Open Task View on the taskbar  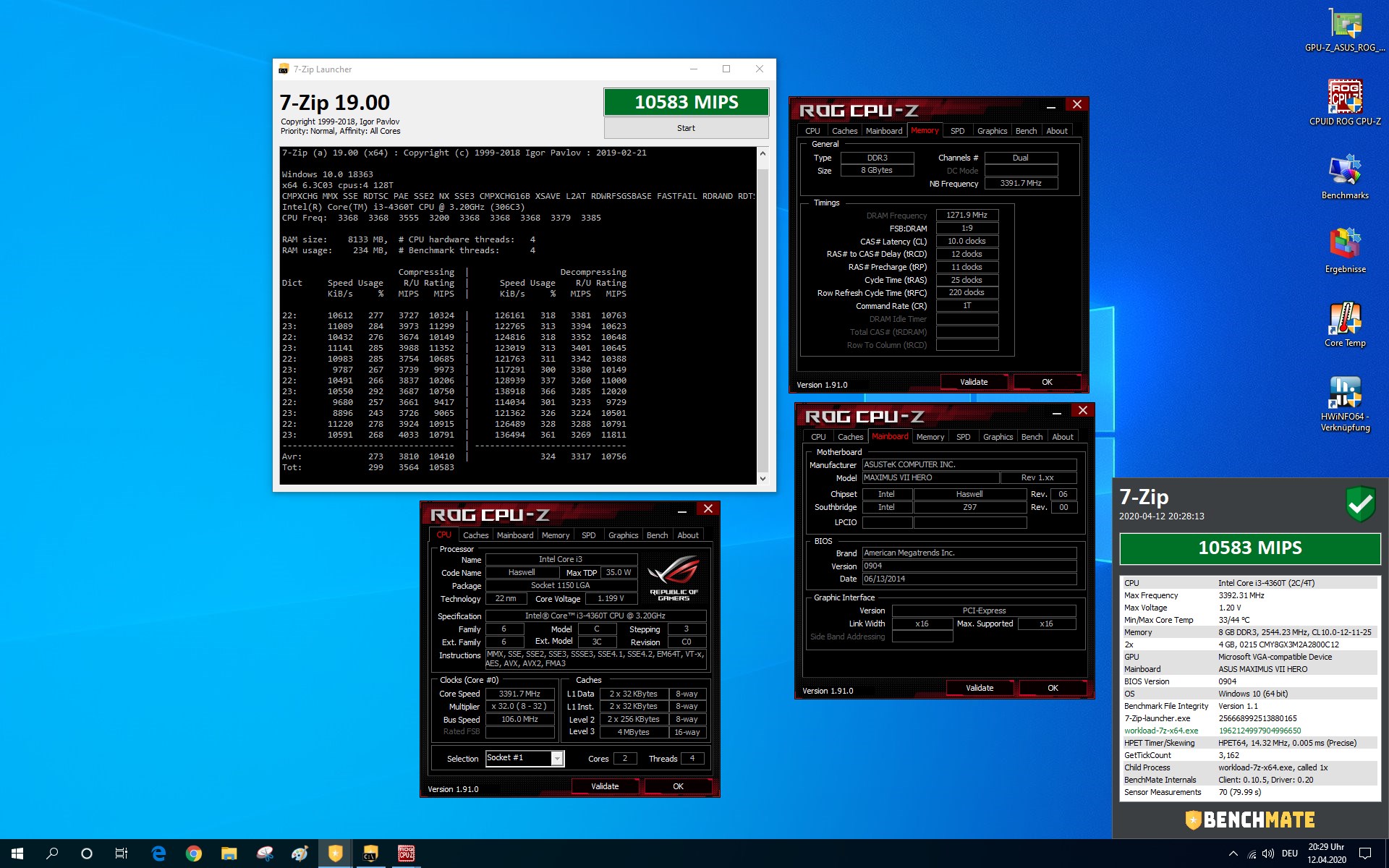pos(122,854)
